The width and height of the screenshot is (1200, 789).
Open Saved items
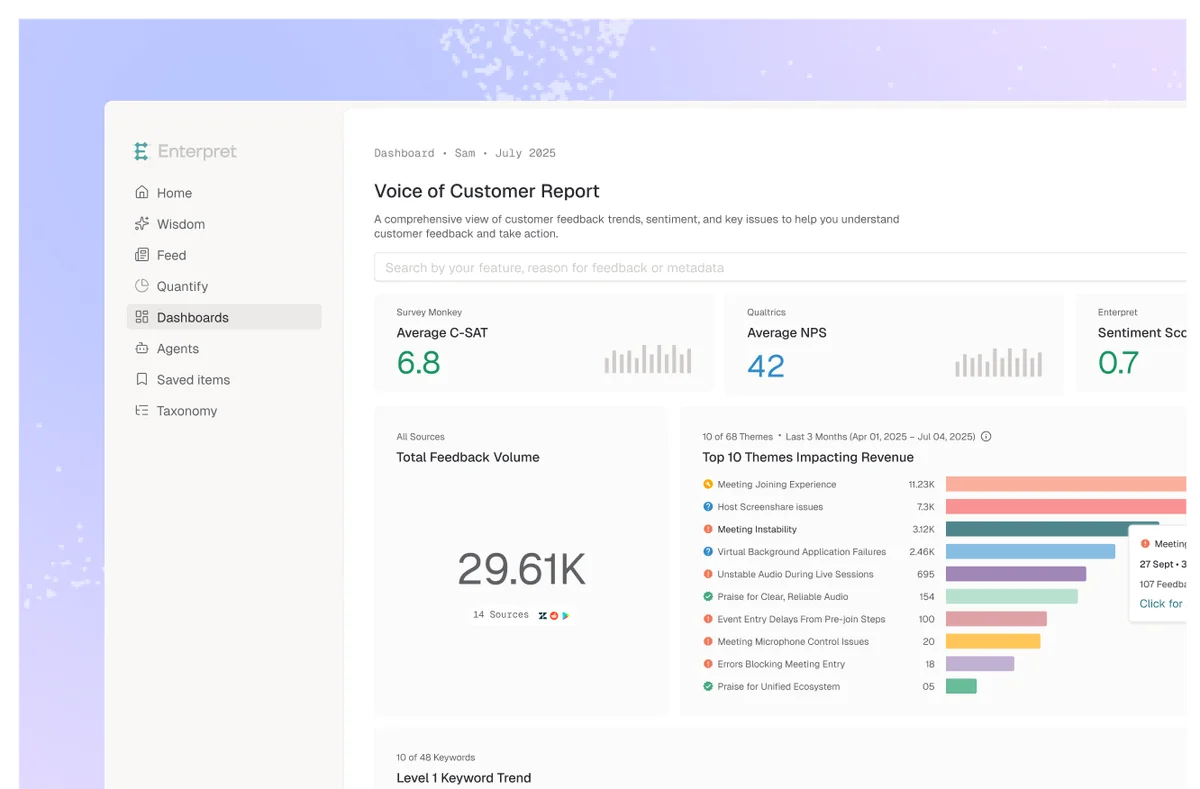(193, 379)
